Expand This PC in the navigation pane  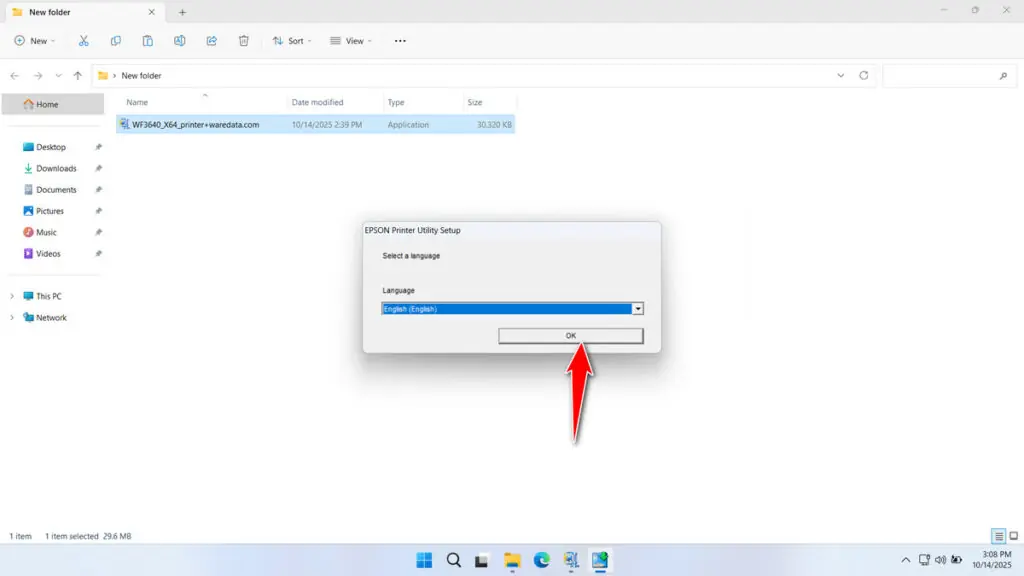(12, 296)
